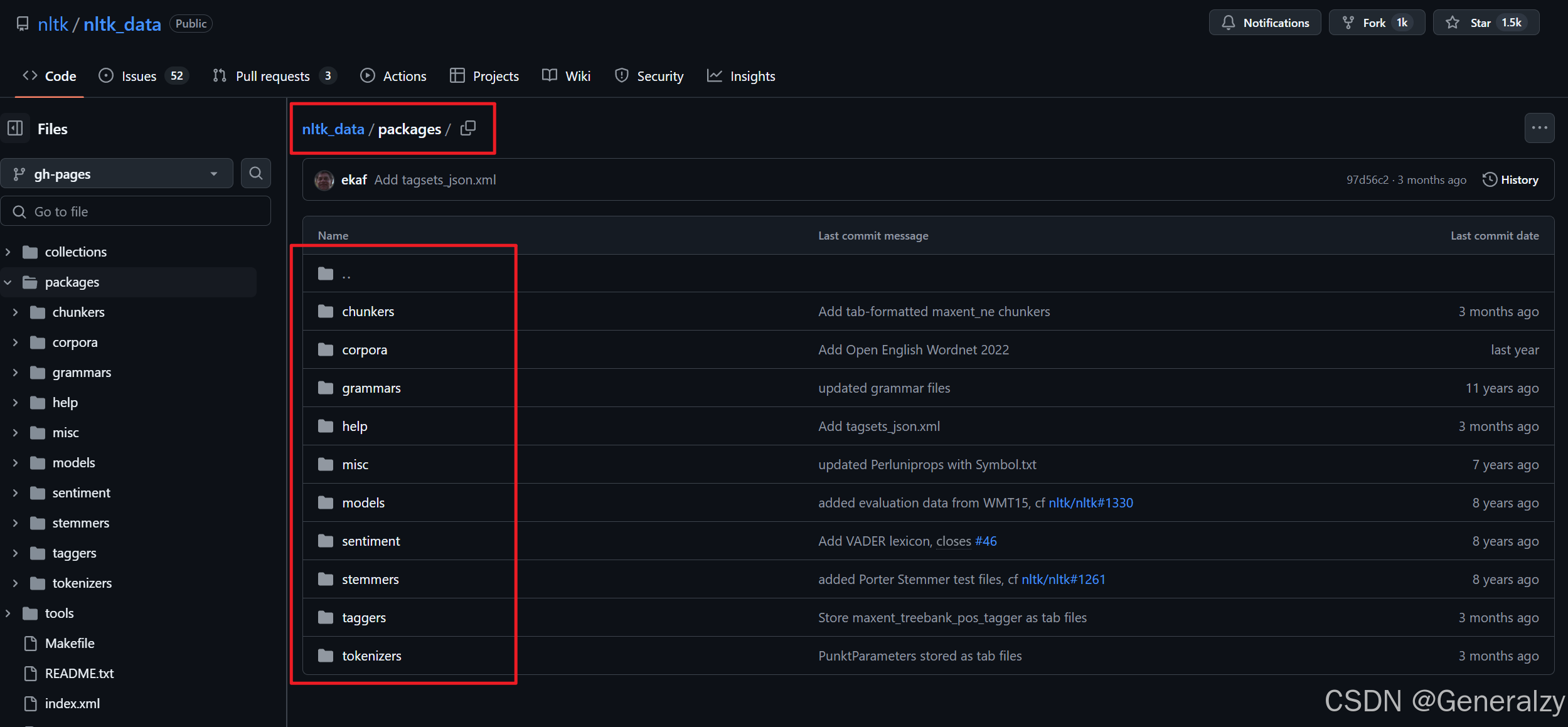
Task: Open the Pull requests tab
Action: (274, 76)
